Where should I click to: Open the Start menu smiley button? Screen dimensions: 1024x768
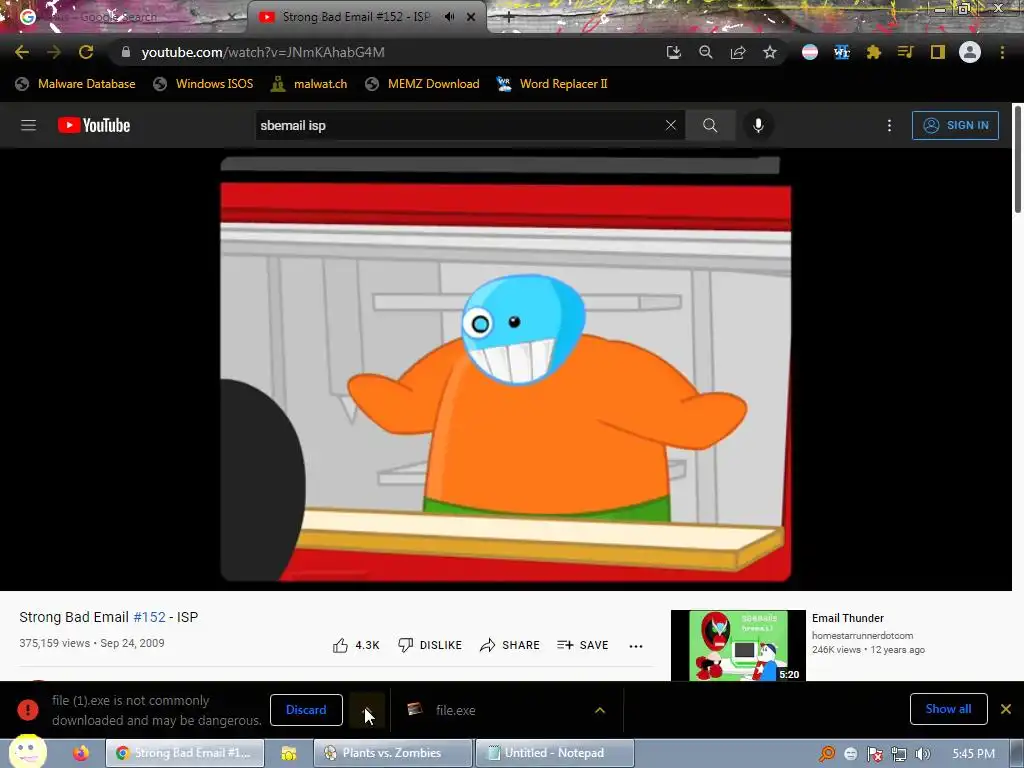(x=27, y=751)
